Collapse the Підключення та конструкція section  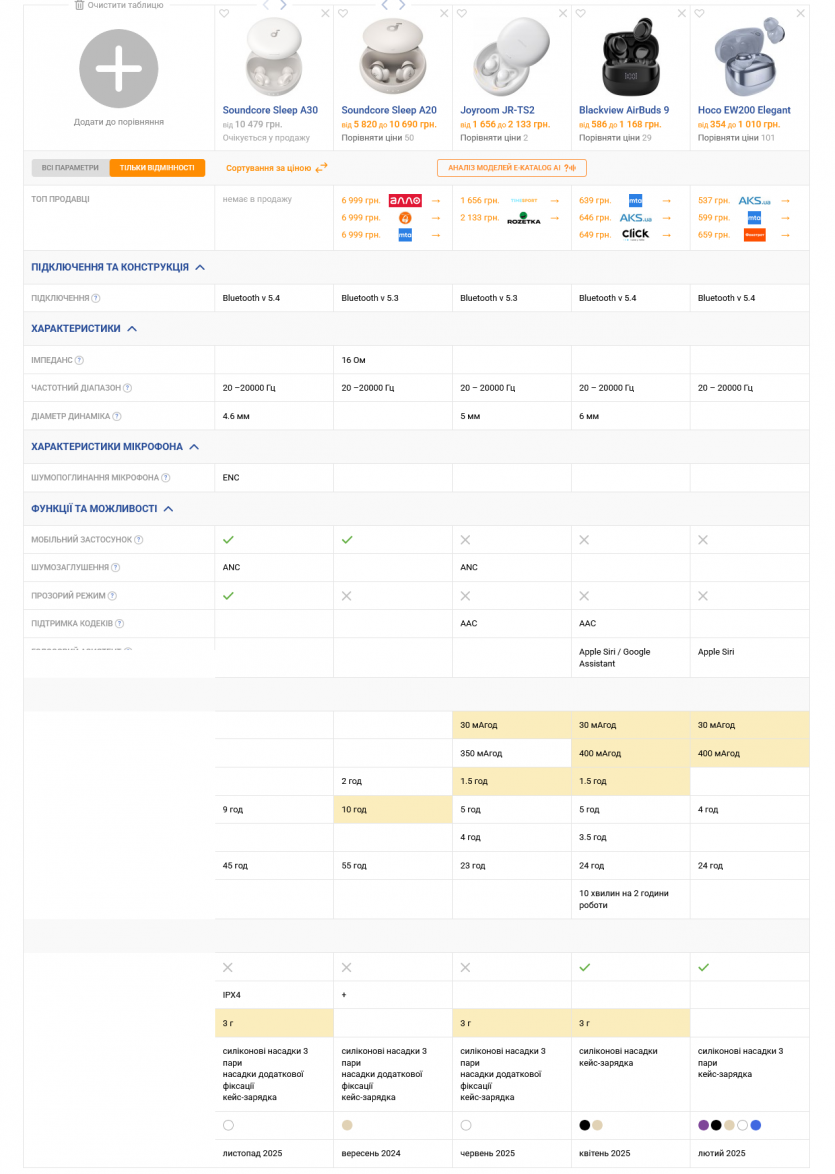pyautogui.click(x=200, y=268)
